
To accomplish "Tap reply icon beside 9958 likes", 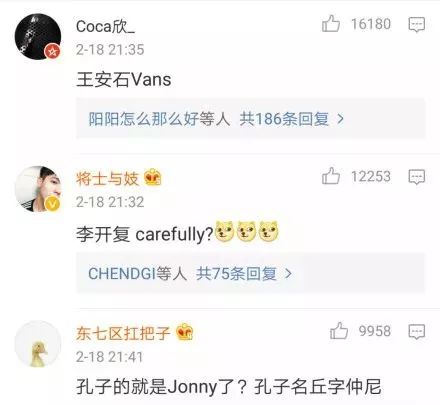I will 417,331.
